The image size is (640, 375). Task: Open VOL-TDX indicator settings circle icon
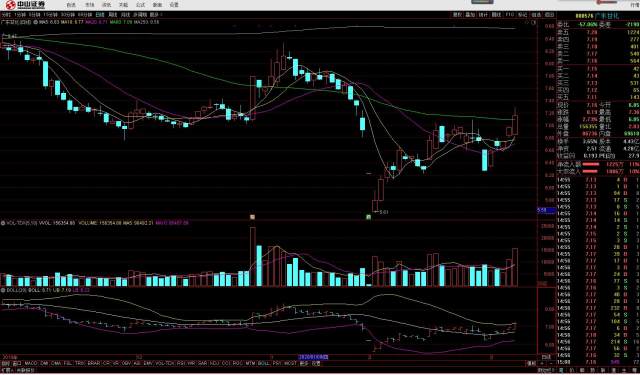click(3, 223)
